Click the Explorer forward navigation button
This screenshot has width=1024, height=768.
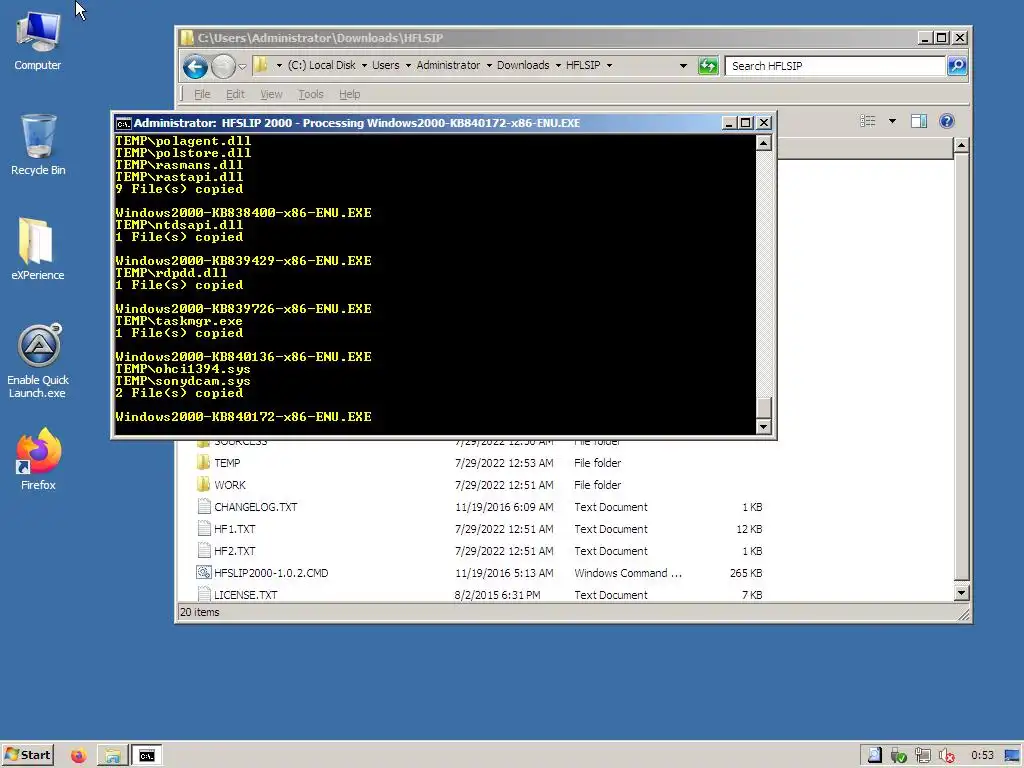click(223, 66)
